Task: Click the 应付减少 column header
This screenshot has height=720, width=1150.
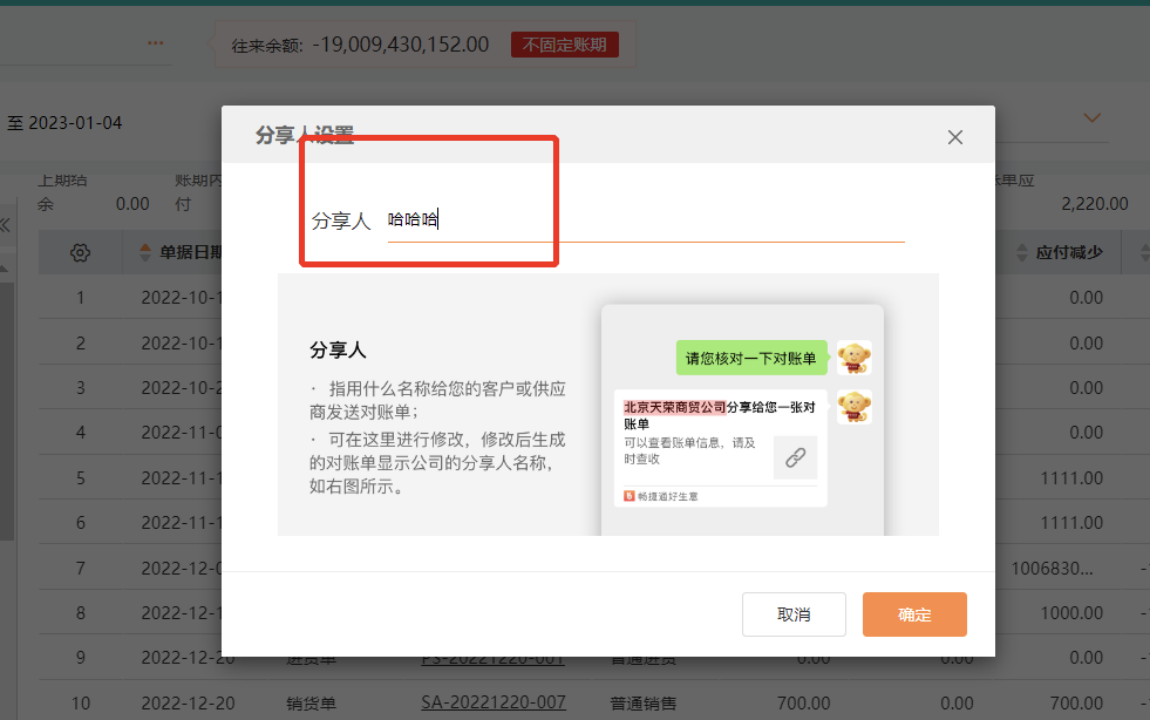Action: [1069, 253]
